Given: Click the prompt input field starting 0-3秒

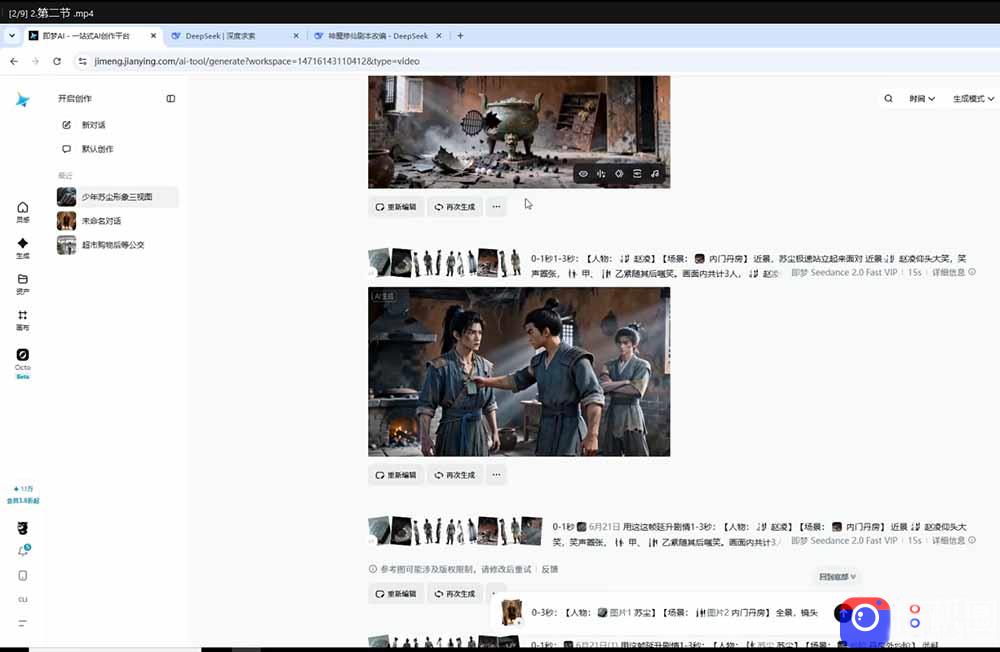Looking at the screenshot, I should [675, 612].
